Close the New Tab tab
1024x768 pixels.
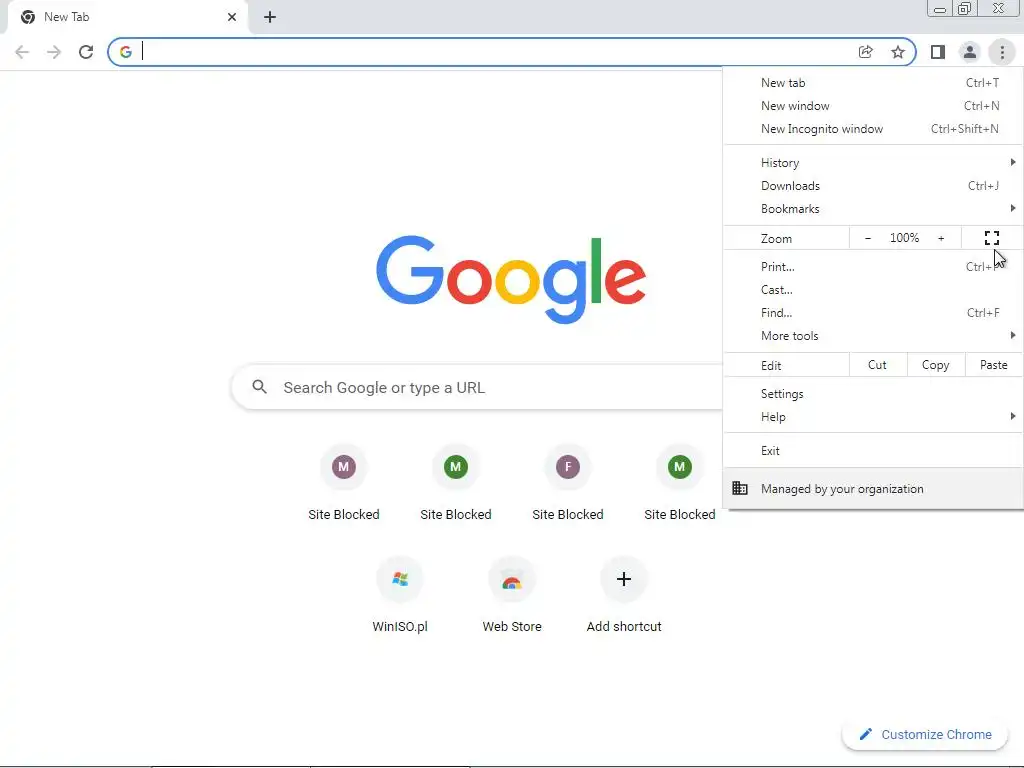tap(232, 17)
